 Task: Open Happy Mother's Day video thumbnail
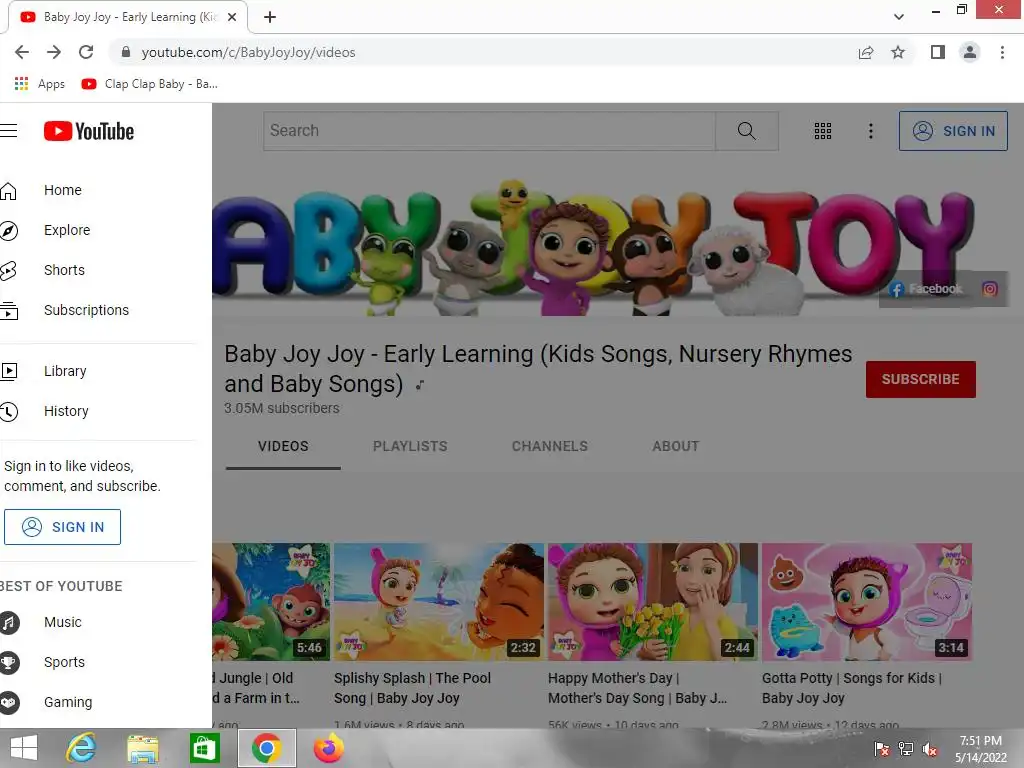click(x=653, y=602)
